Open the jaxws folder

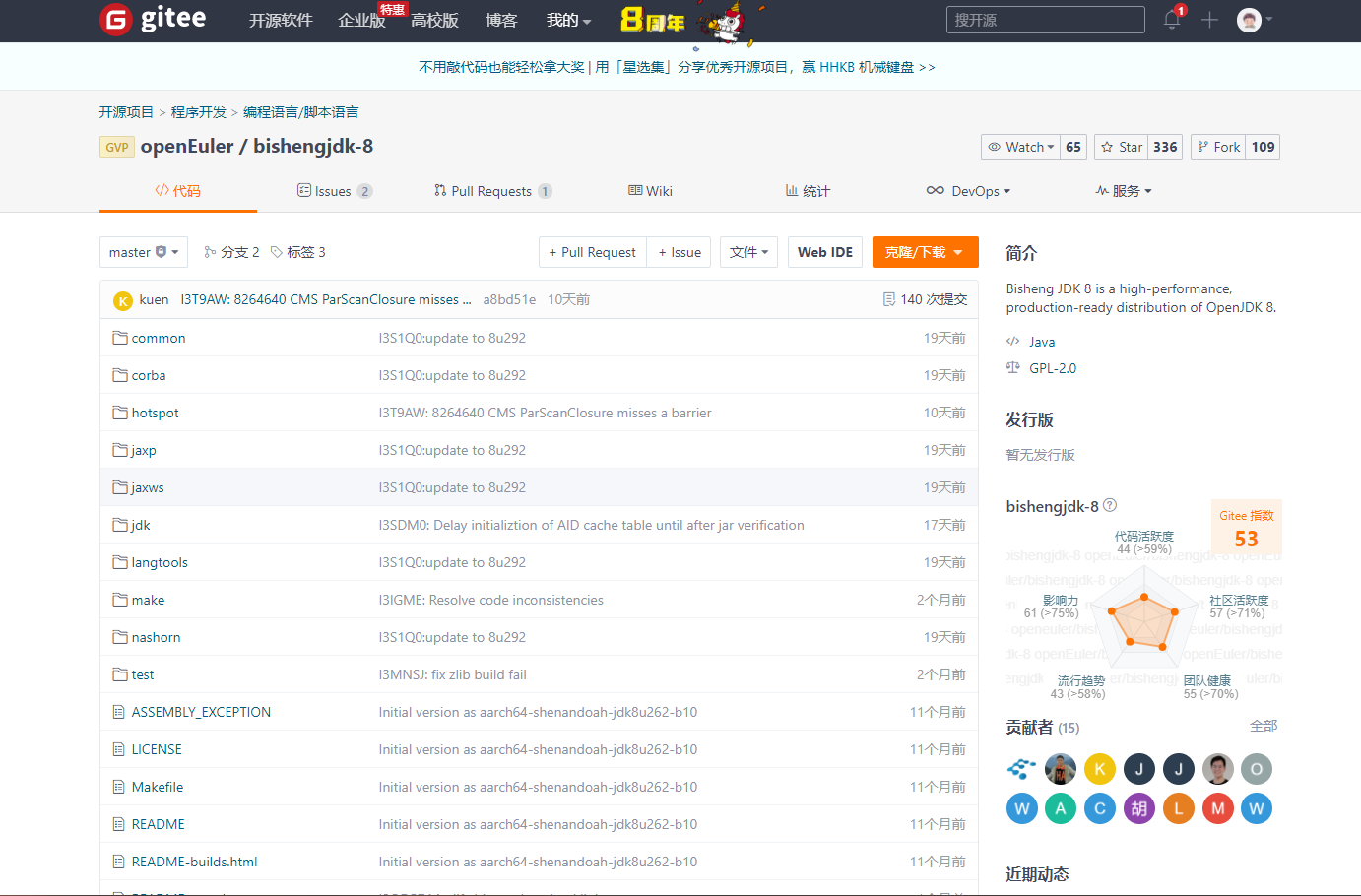(148, 487)
